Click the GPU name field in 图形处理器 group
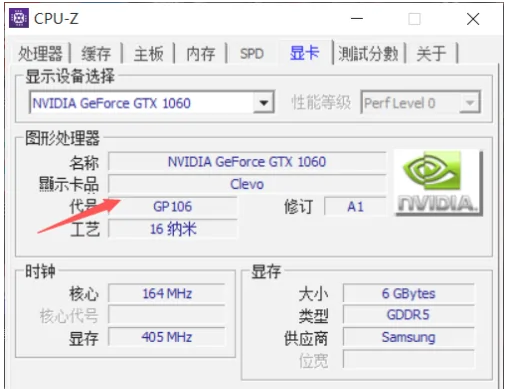 coord(247,162)
